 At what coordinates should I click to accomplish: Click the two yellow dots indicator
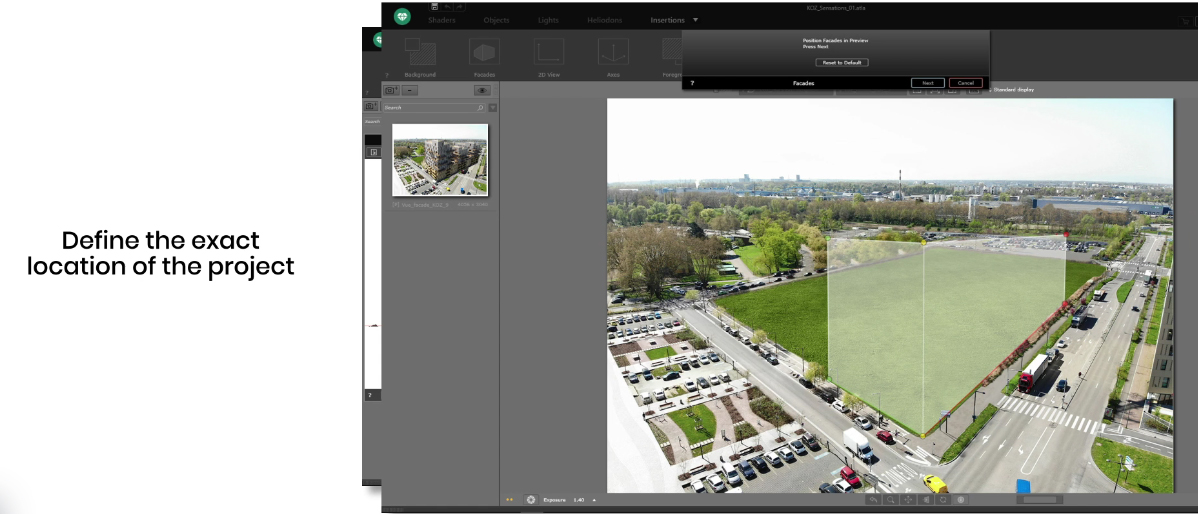(x=510, y=500)
